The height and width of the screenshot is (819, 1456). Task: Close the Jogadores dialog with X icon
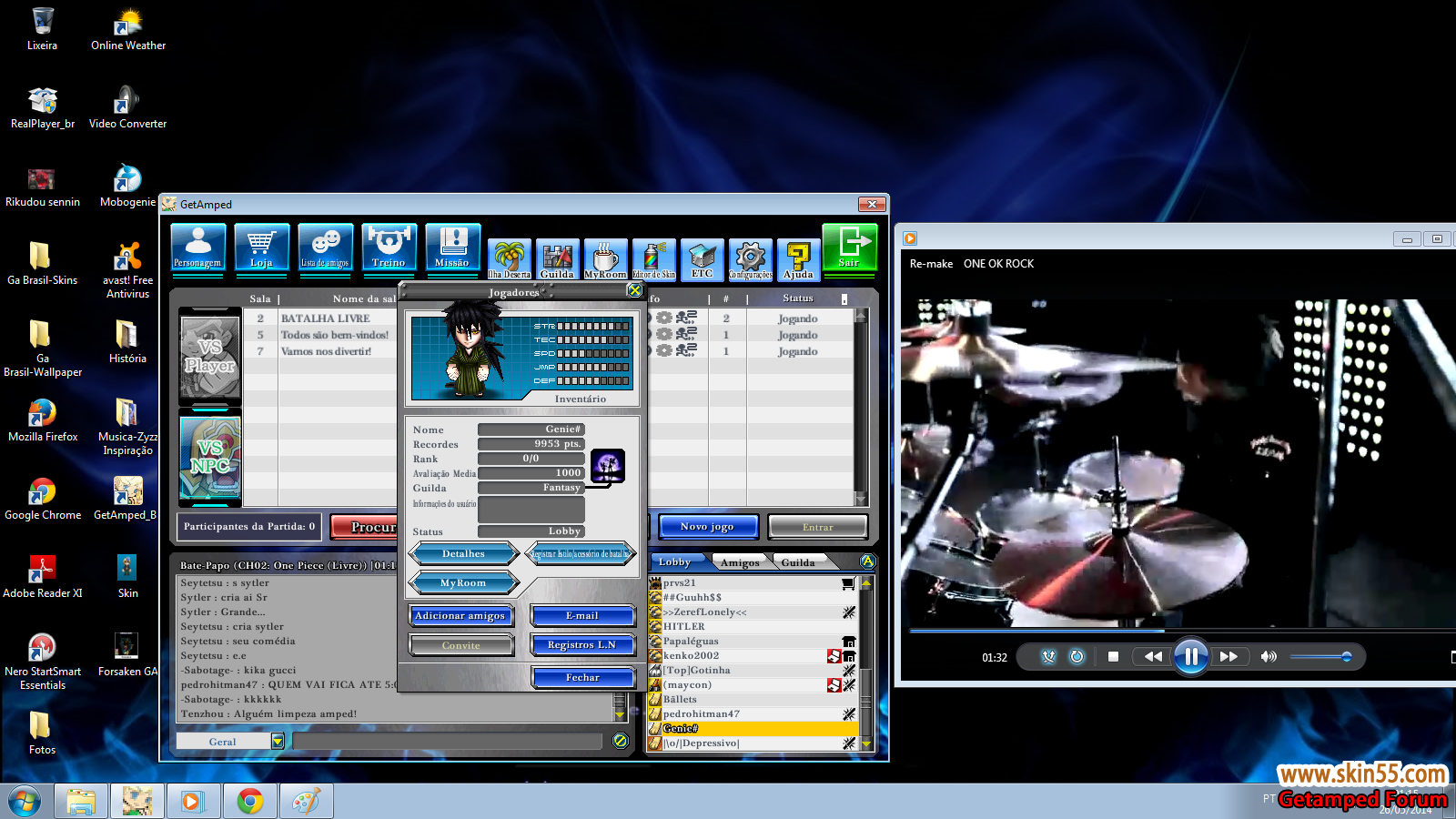pos(634,290)
